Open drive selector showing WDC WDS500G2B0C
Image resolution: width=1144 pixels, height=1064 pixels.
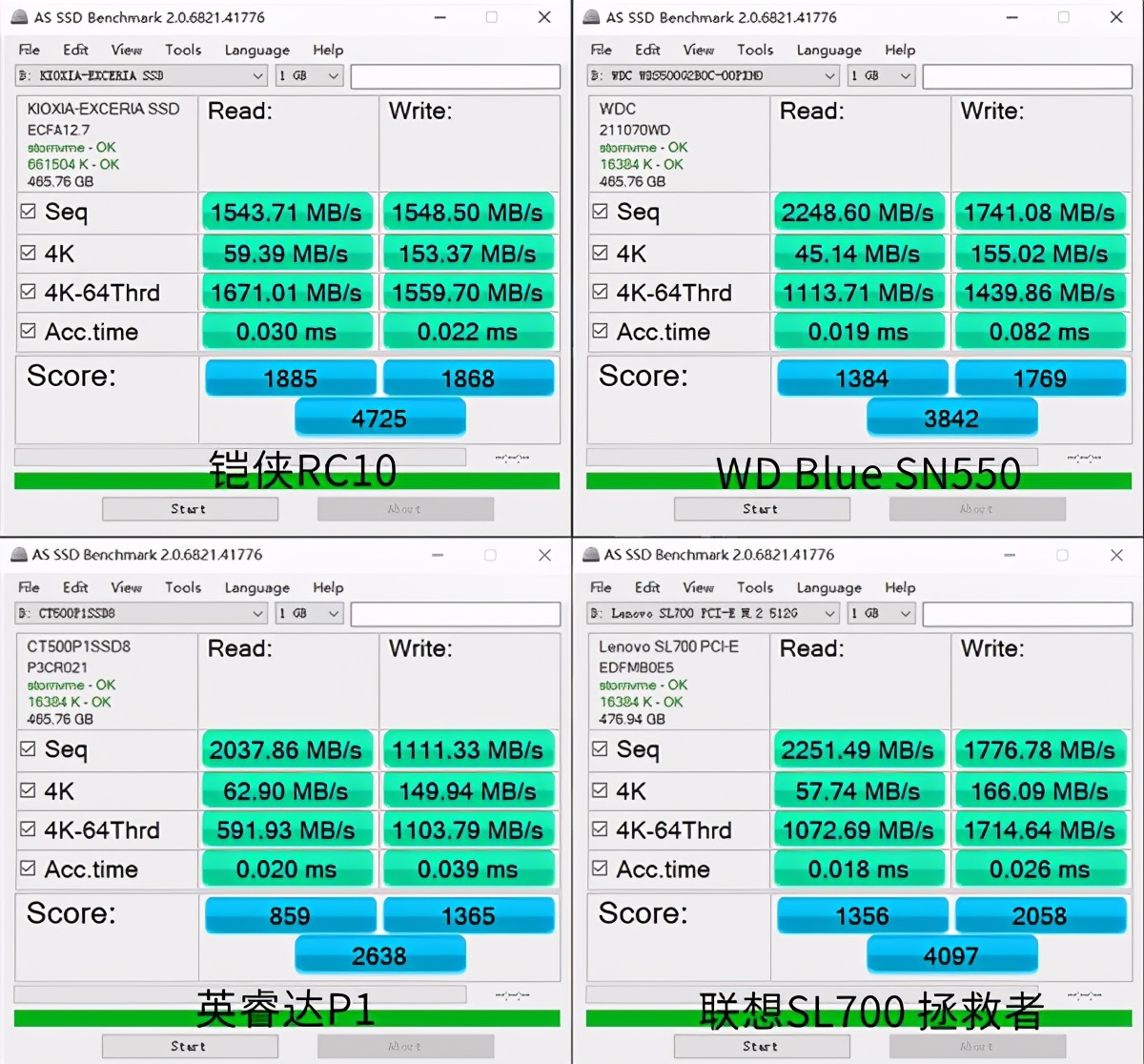pyautogui.click(x=713, y=75)
